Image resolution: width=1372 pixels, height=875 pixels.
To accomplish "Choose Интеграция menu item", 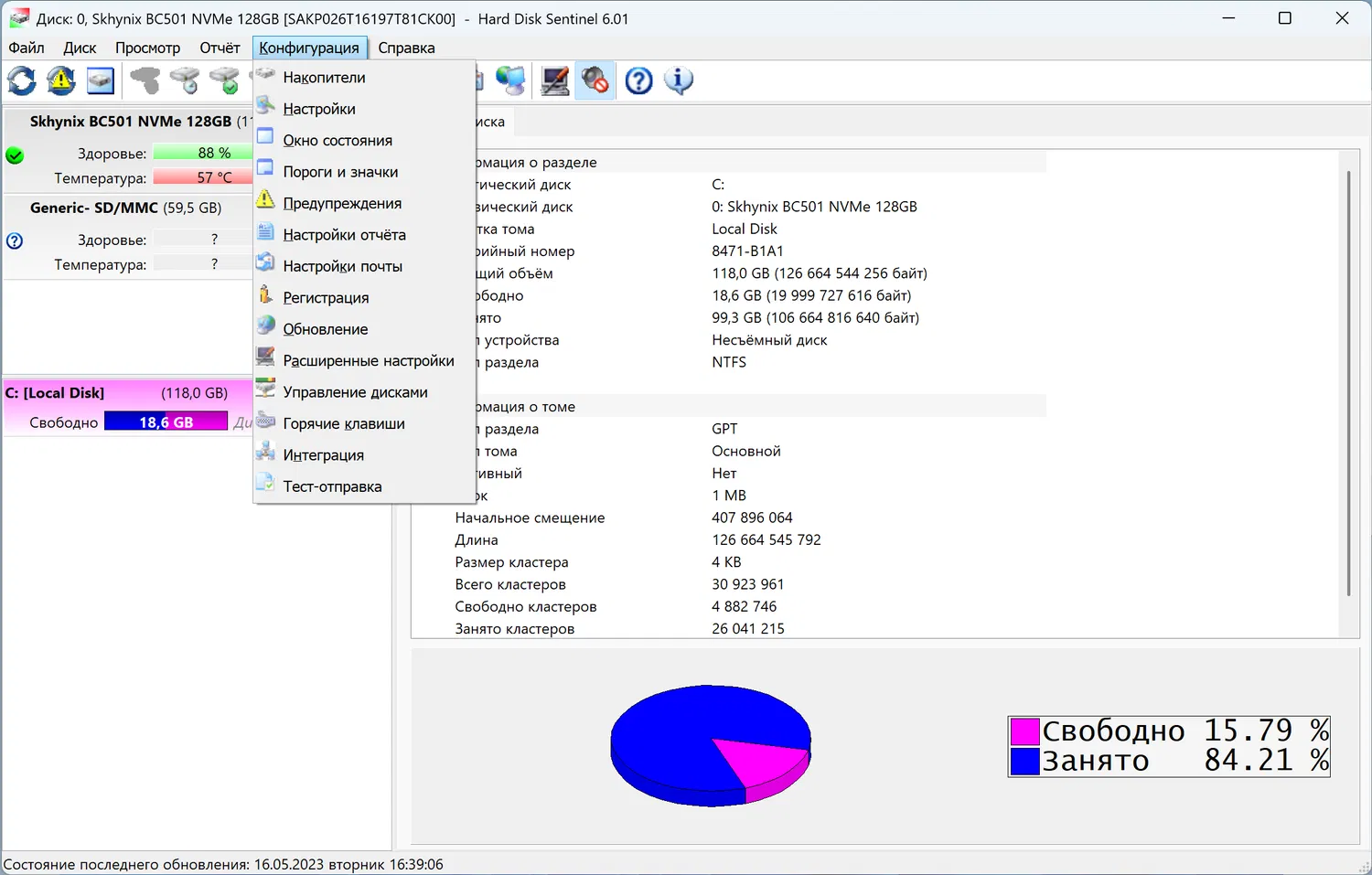I will tap(365, 455).
